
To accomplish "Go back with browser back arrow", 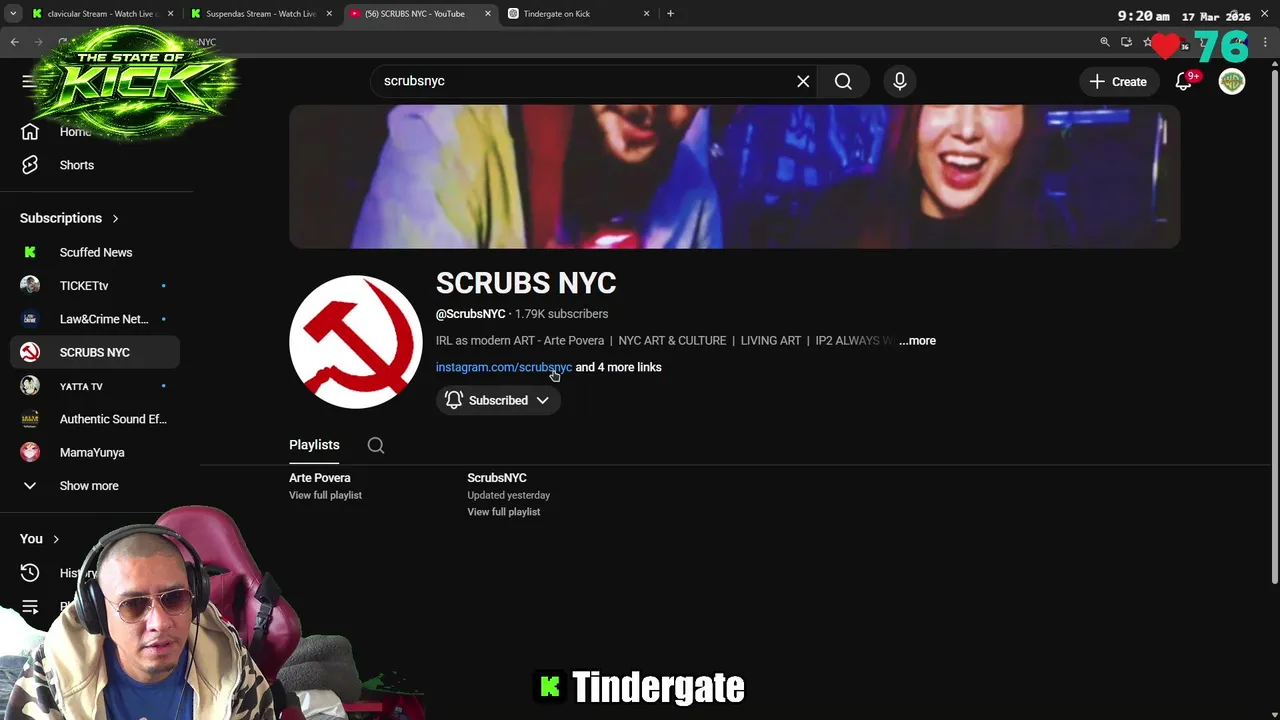I will [x=15, y=42].
